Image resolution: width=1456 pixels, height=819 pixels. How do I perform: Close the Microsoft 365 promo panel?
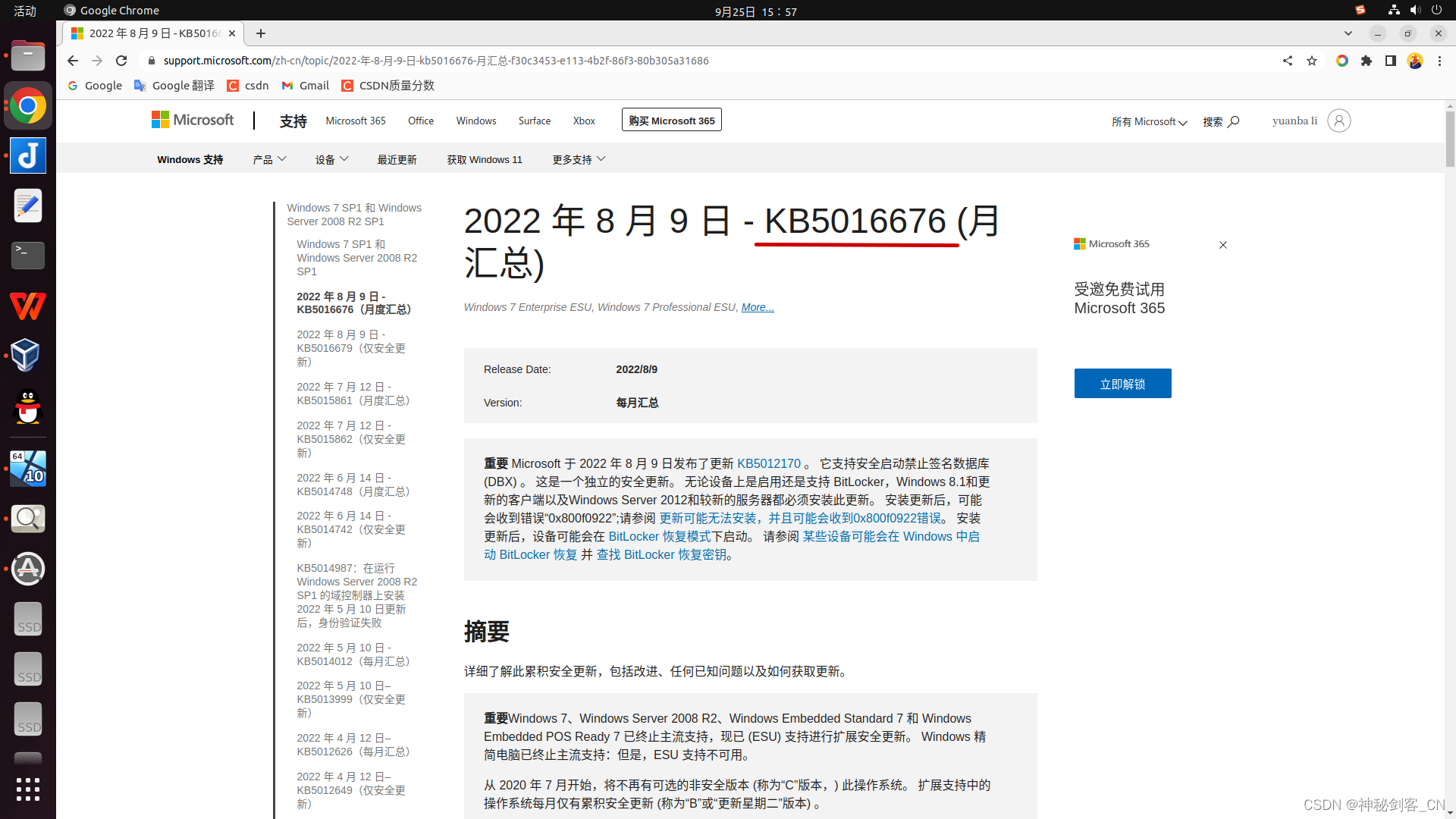point(1223,245)
